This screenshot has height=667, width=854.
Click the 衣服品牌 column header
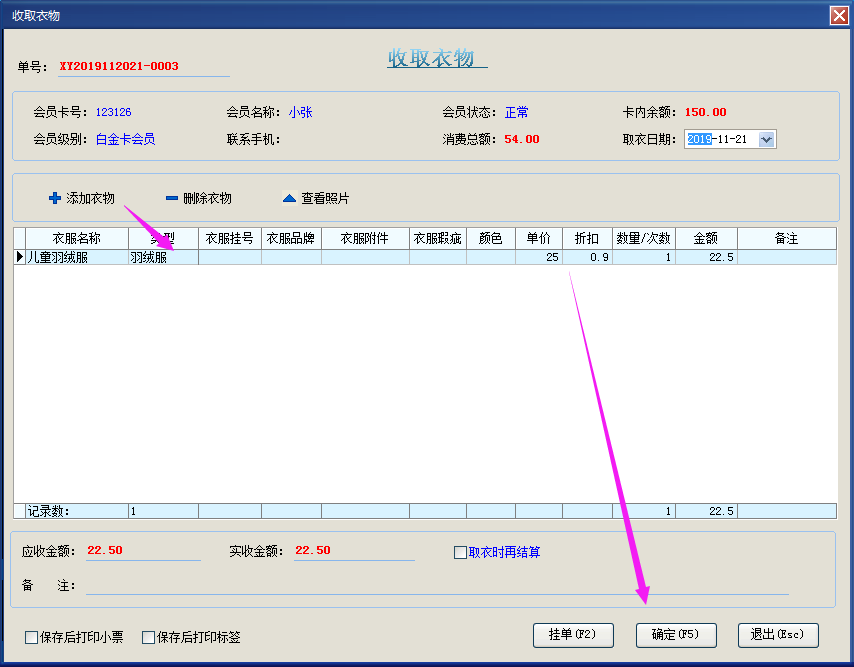[x=291, y=238]
